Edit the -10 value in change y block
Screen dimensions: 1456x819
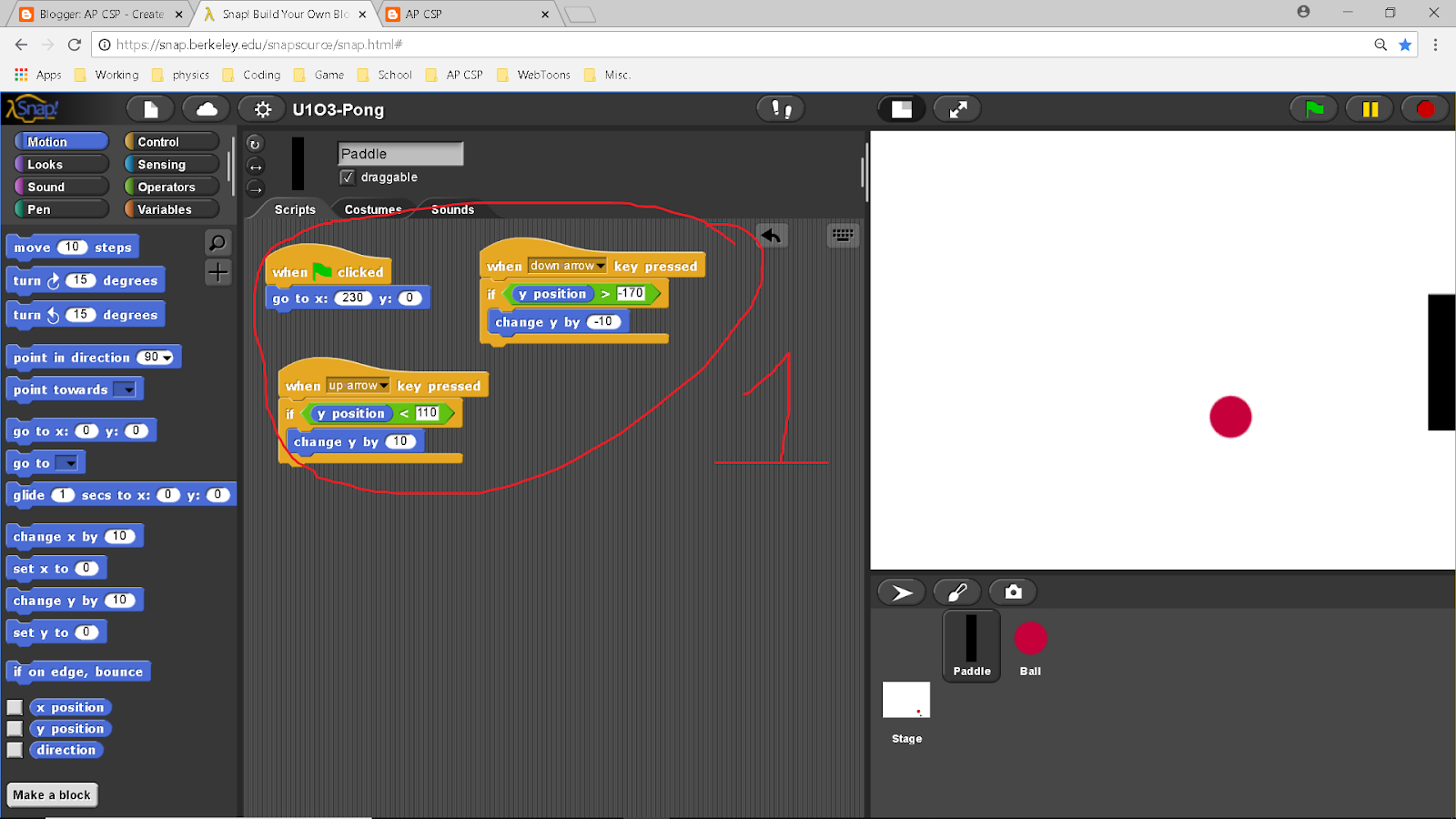pos(603,321)
